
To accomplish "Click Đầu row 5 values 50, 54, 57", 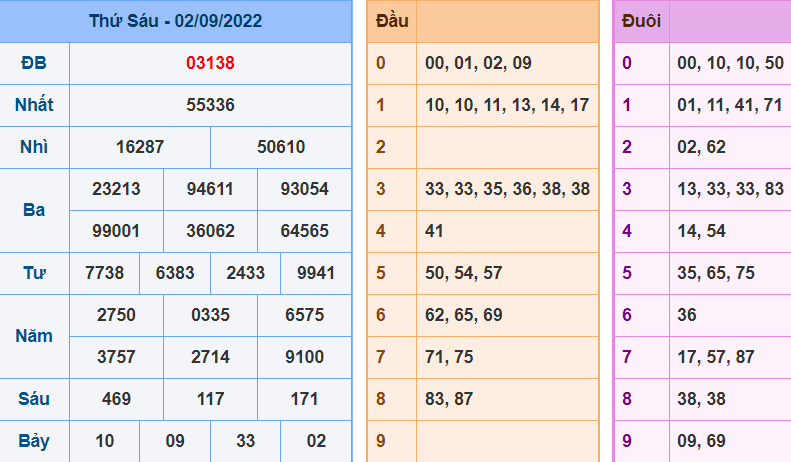I will (x=464, y=273).
